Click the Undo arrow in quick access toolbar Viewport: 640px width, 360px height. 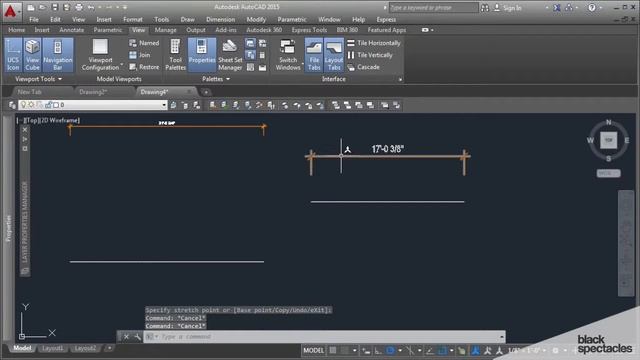(91, 7)
